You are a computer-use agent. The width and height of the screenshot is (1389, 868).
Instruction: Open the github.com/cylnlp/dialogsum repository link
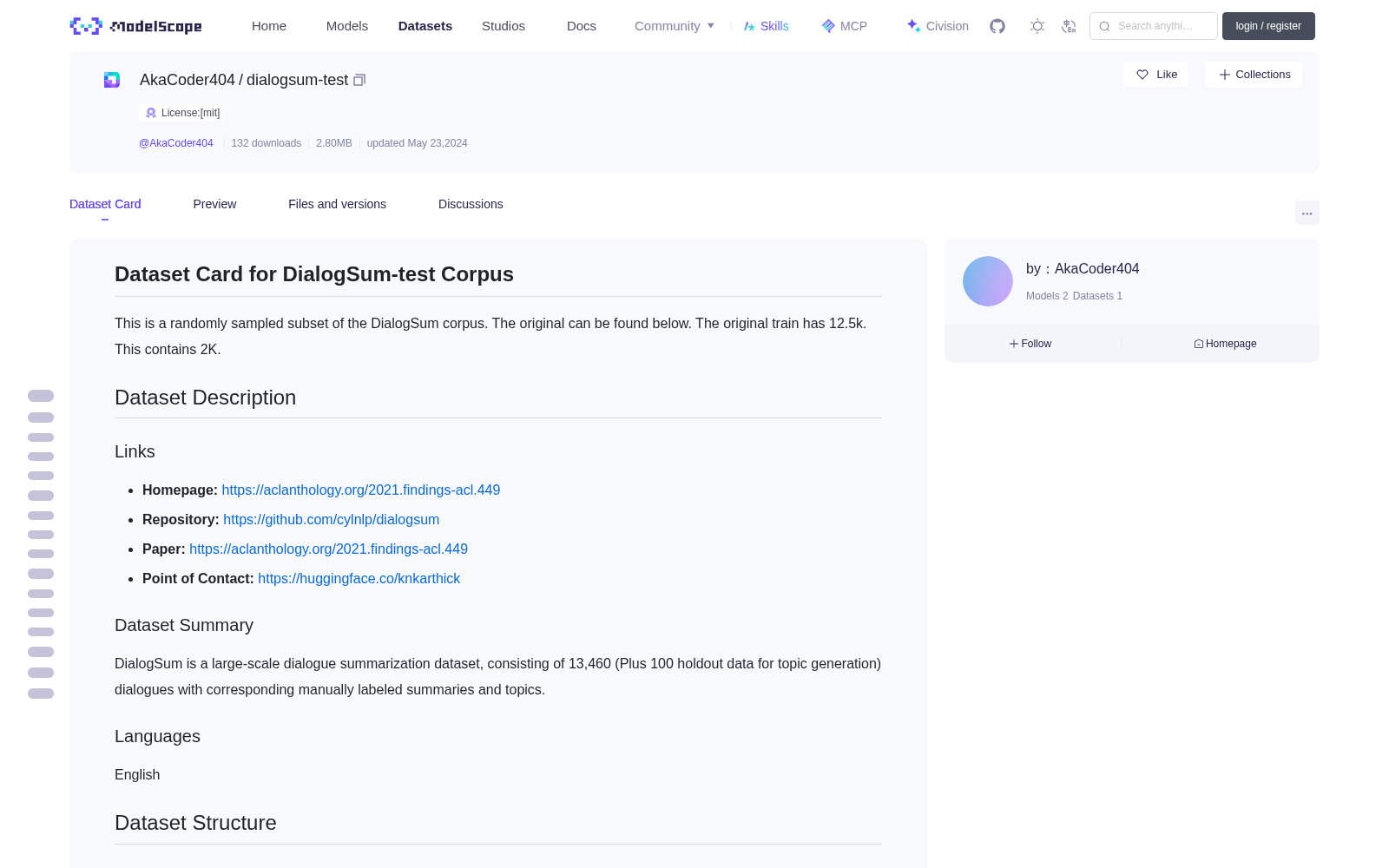(x=331, y=519)
